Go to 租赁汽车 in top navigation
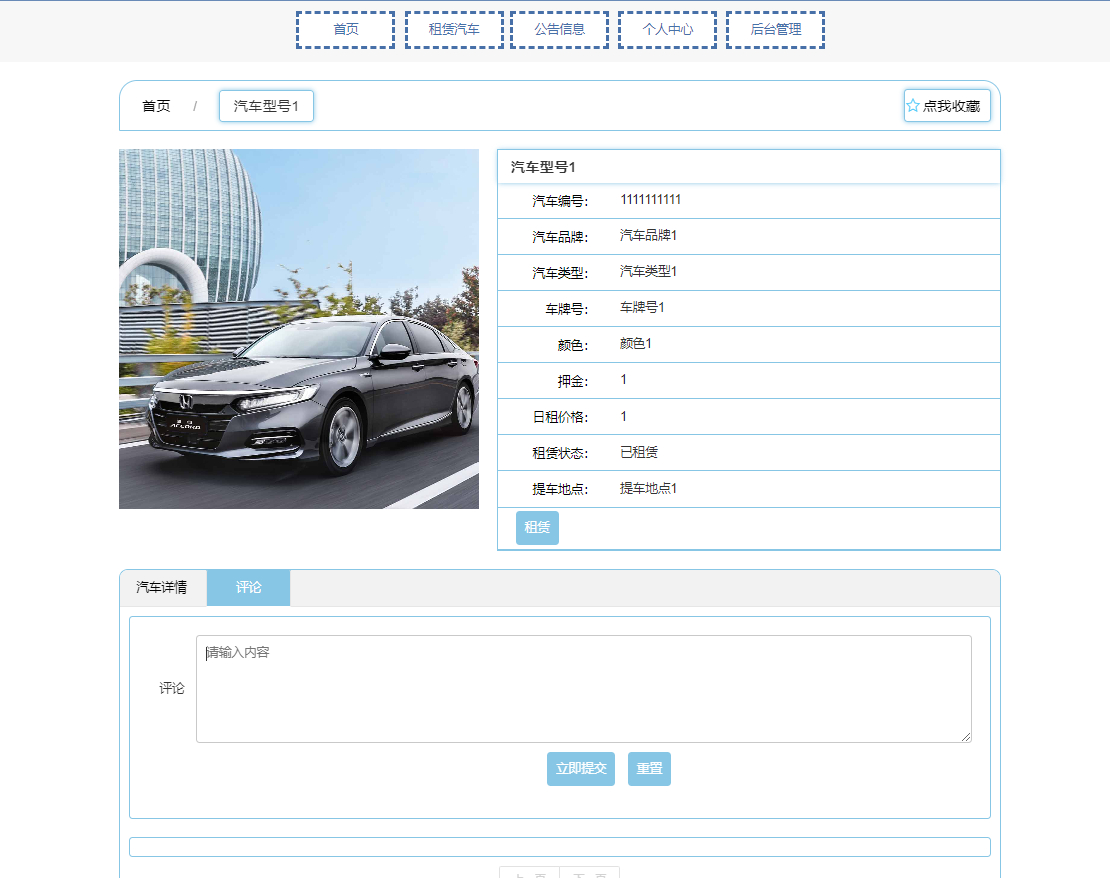 454,30
